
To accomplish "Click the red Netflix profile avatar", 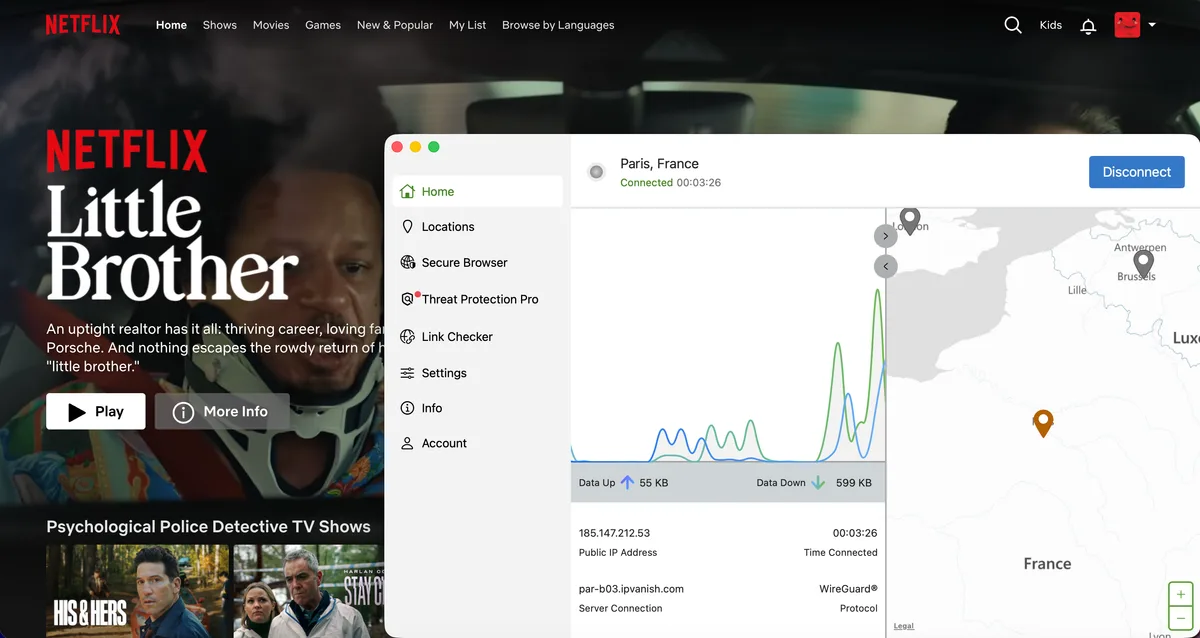I will click(x=1127, y=25).
